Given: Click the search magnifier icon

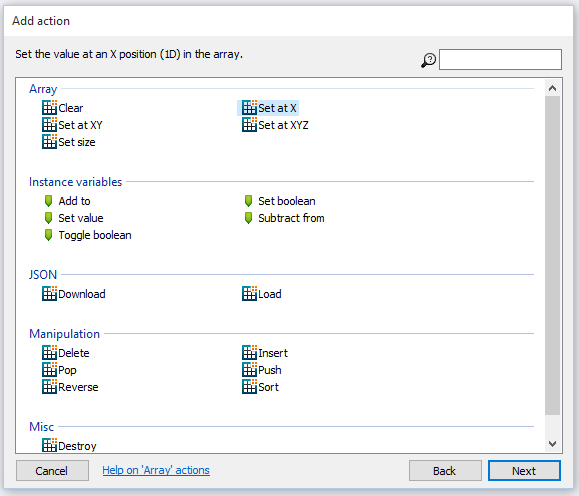Looking at the screenshot, I should 428,60.
